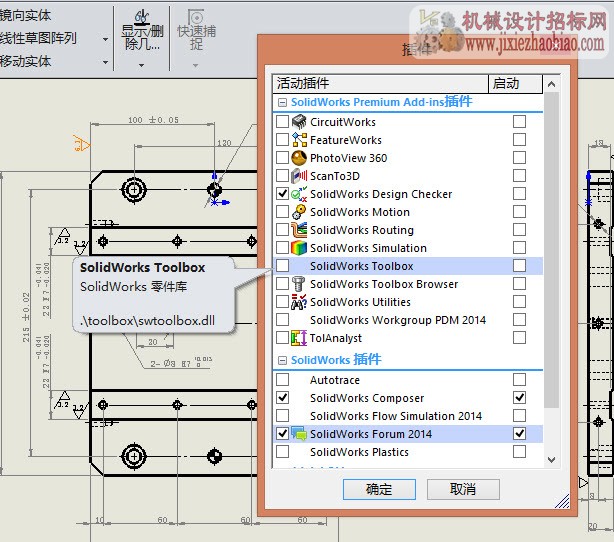614x542 pixels.
Task: Click the FeatureWorks icon
Action: click(299, 140)
